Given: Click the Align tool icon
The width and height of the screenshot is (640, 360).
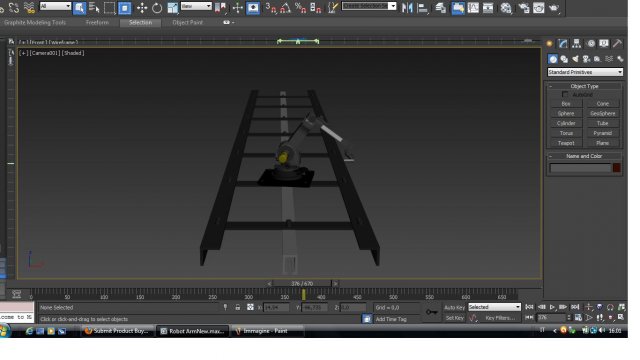Looking at the screenshot, I should pyautogui.click(x=423, y=8).
